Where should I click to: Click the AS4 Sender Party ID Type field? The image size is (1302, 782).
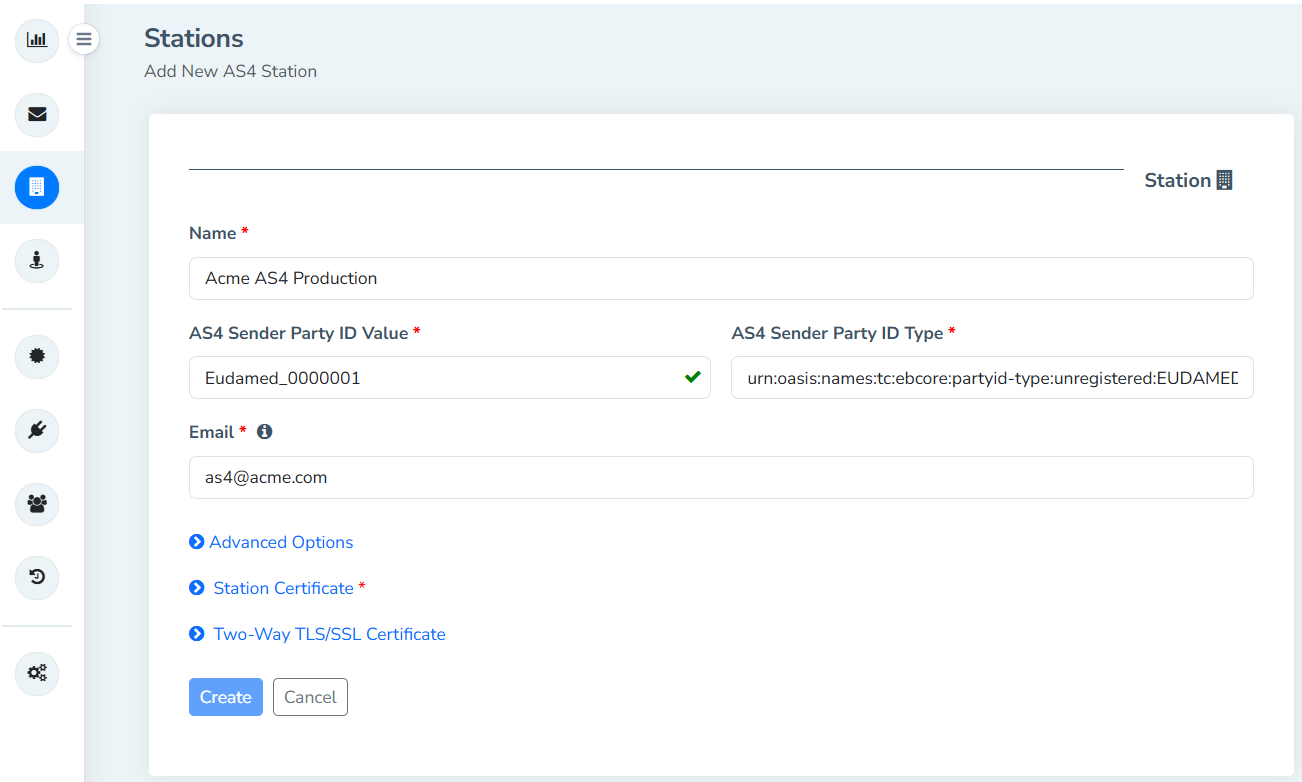coord(991,378)
